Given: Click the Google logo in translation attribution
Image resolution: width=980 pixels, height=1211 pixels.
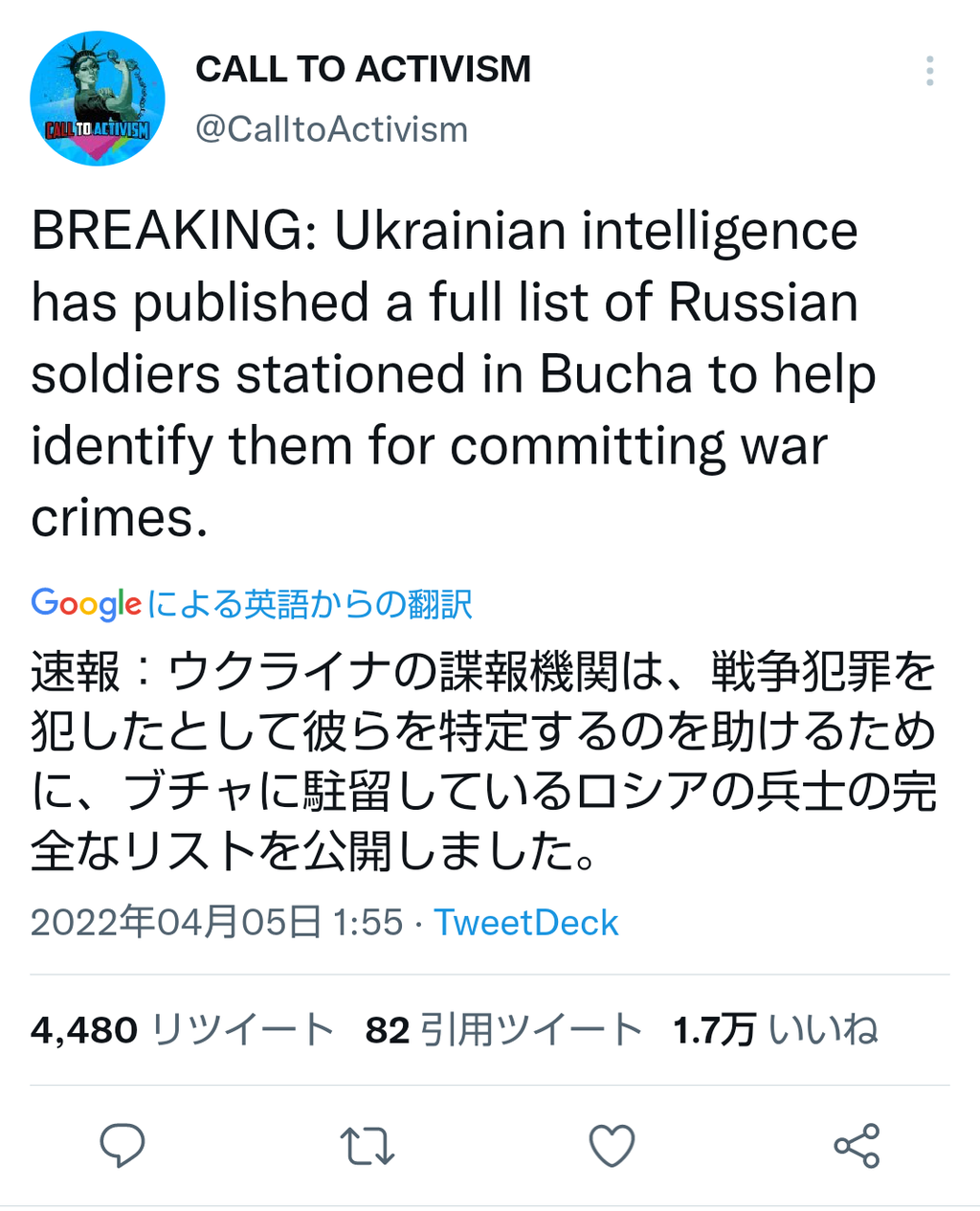Looking at the screenshot, I should (86, 604).
